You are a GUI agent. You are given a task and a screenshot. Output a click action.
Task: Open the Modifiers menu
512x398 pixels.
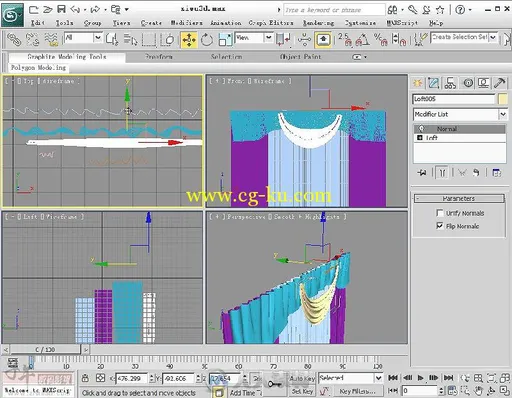tap(186, 23)
